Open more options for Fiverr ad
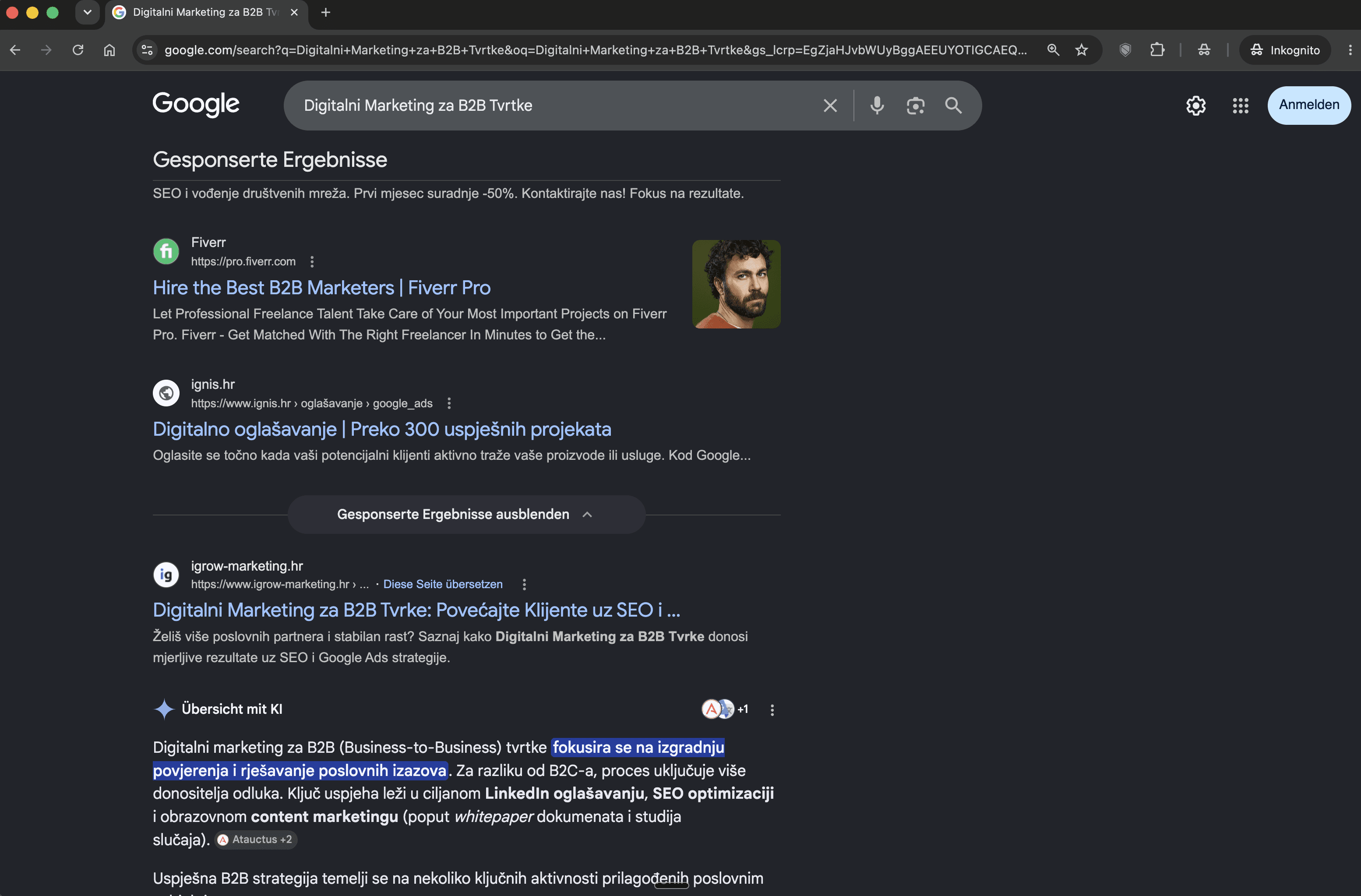1361x896 pixels. [x=312, y=261]
